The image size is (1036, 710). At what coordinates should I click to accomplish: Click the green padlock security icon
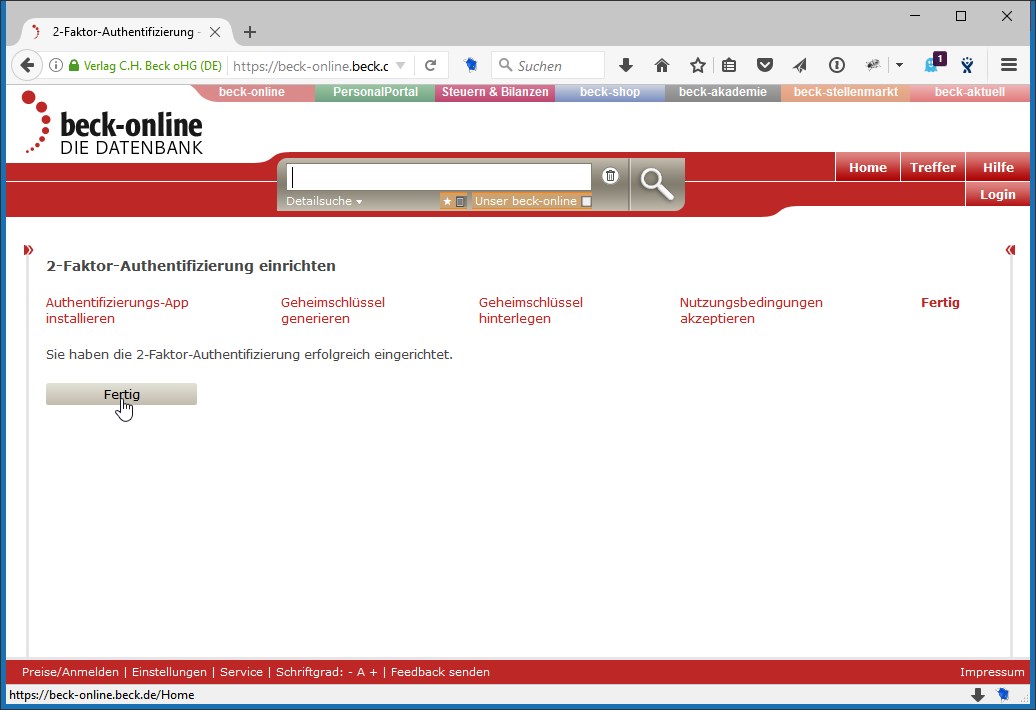pos(74,65)
